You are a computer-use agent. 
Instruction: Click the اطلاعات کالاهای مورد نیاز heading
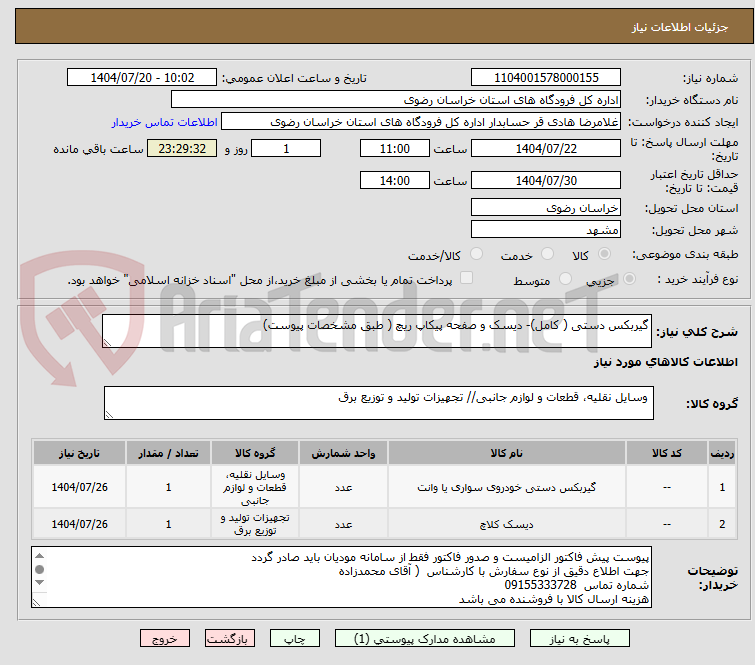pyautogui.click(x=665, y=362)
